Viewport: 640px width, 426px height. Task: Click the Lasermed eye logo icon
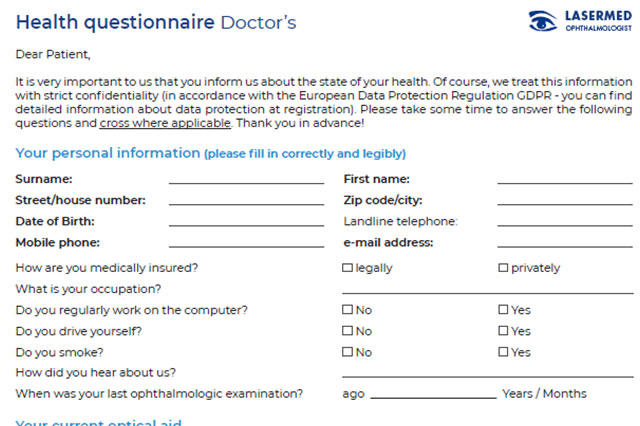coord(545,20)
